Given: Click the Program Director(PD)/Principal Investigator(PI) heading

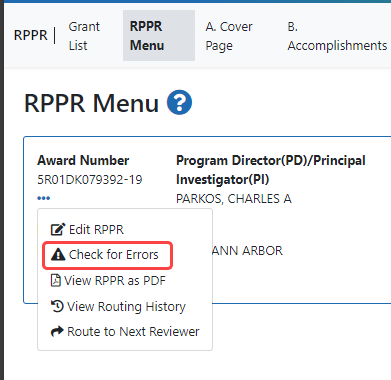Looking at the screenshot, I should pyautogui.click(x=271, y=170).
